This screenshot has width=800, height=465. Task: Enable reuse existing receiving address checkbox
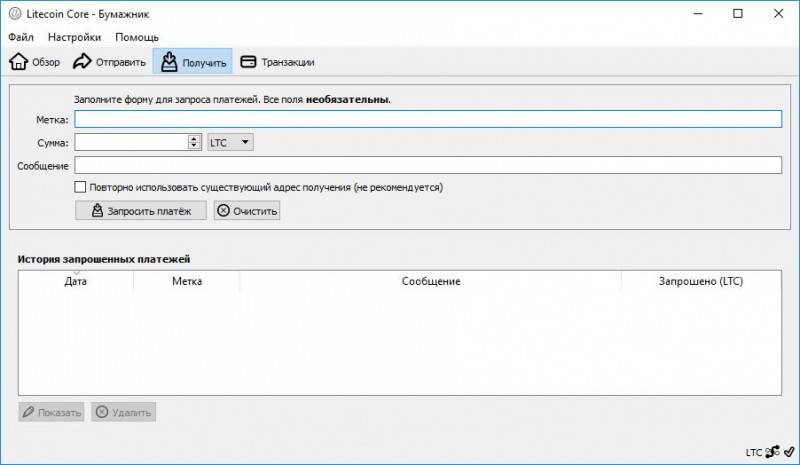tap(80, 187)
